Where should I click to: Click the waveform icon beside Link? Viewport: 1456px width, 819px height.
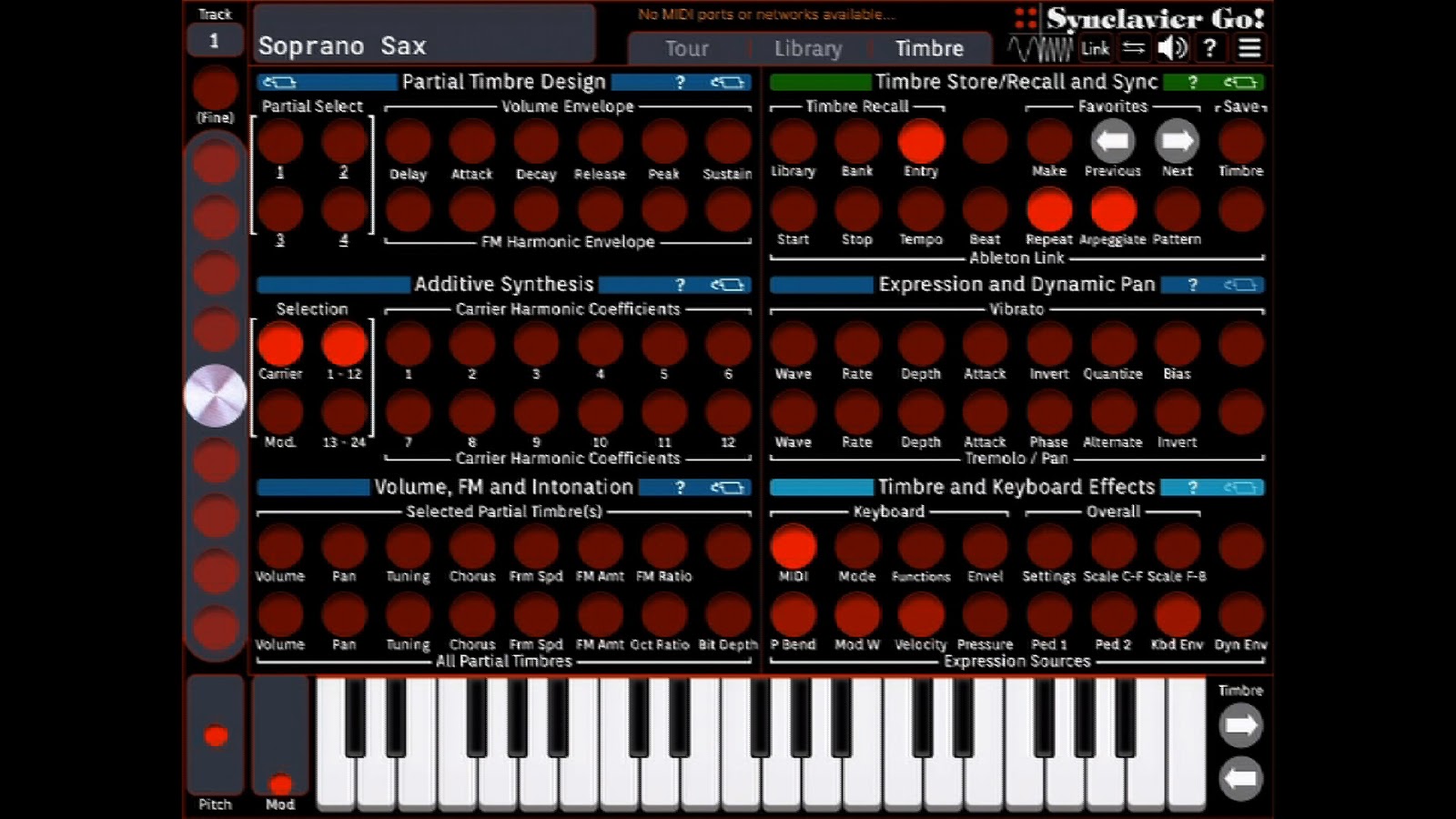point(1041,47)
